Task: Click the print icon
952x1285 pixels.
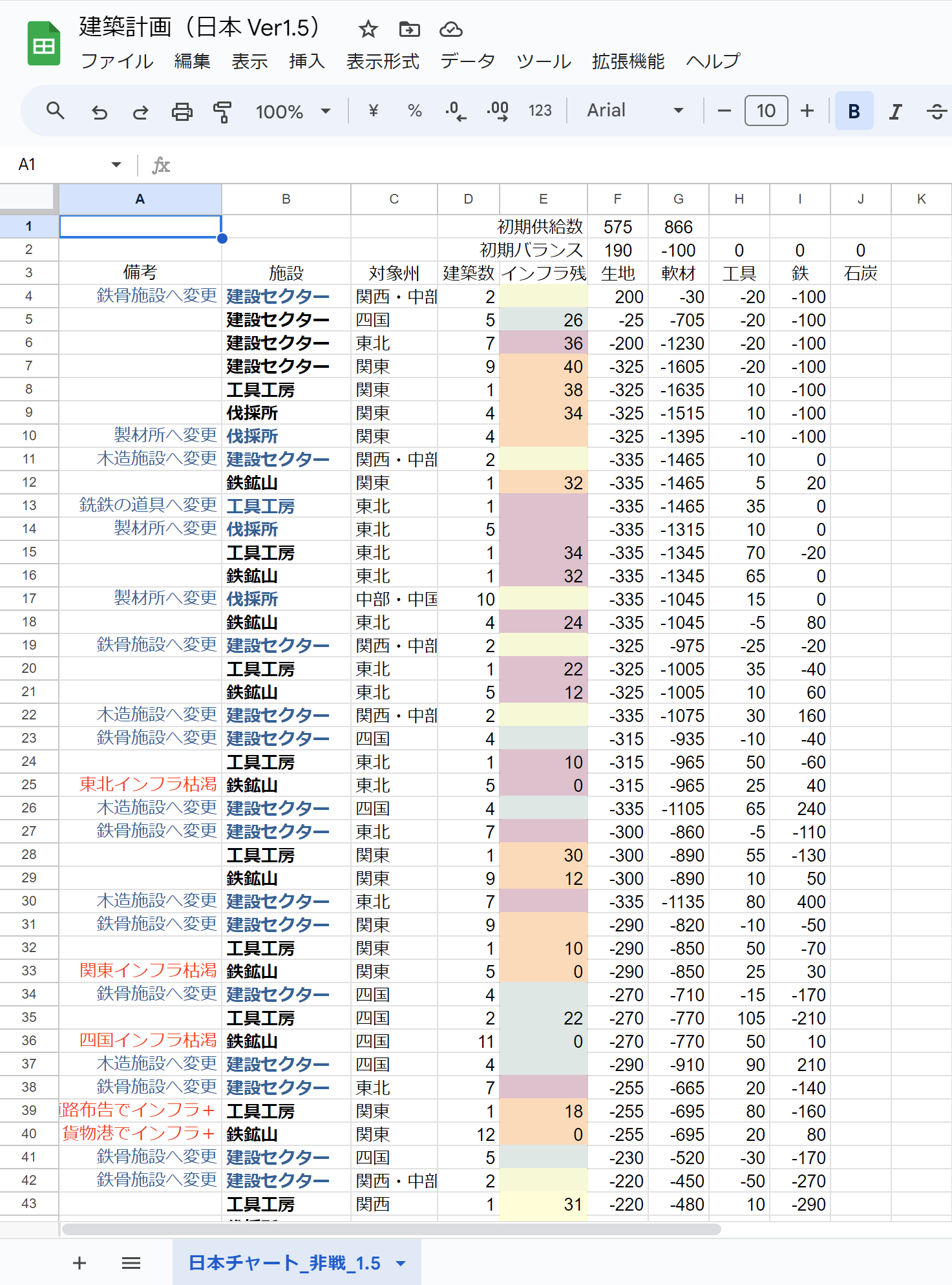Action: pos(182,112)
